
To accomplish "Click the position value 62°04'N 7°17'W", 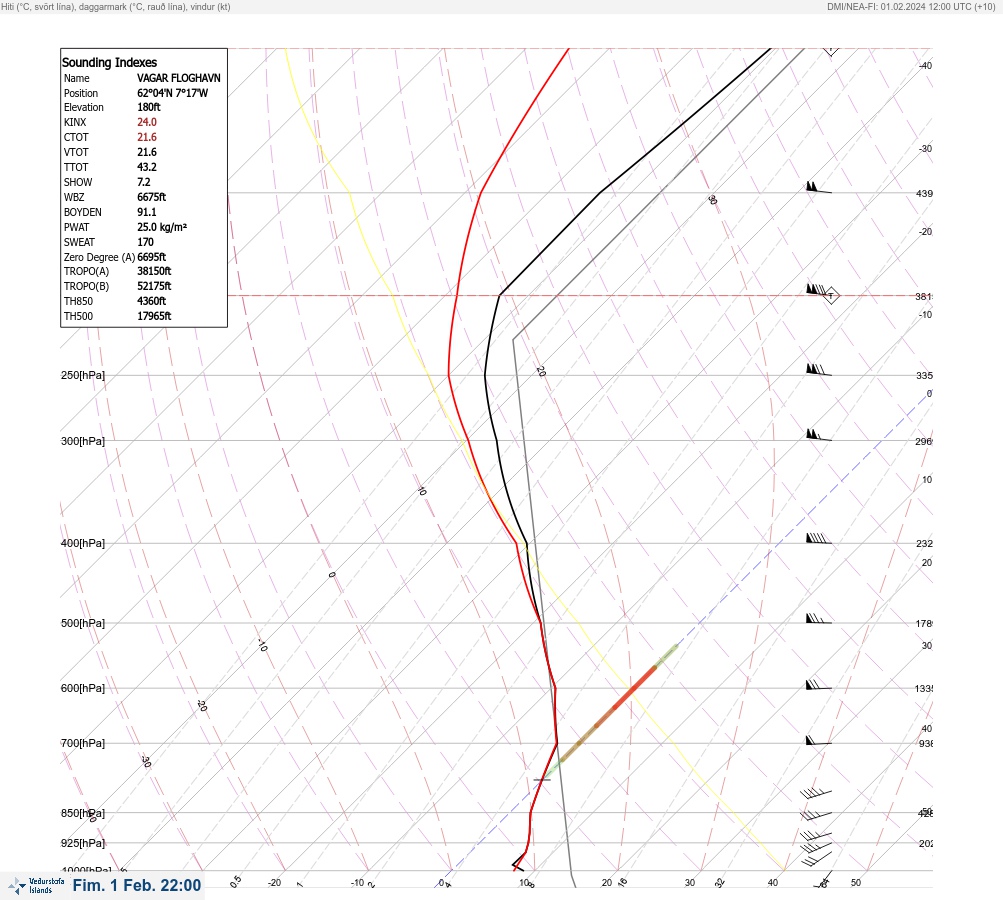I will click(x=173, y=93).
